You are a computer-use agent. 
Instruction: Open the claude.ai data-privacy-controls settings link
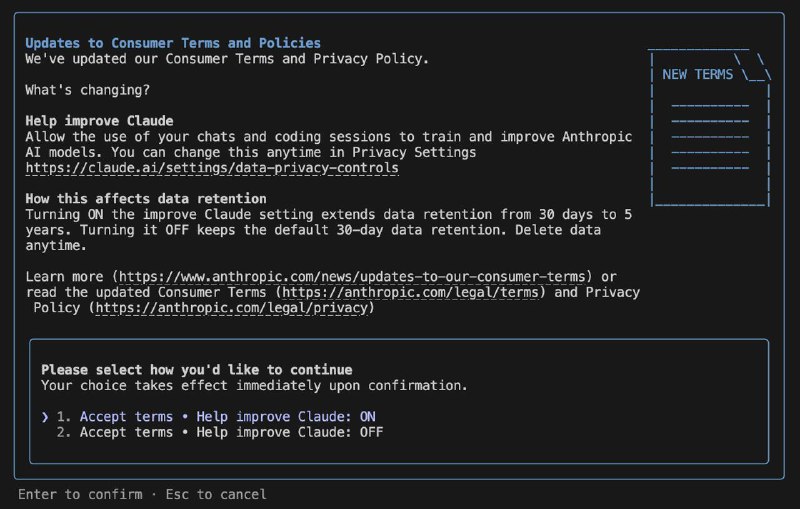[x=211, y=168]
